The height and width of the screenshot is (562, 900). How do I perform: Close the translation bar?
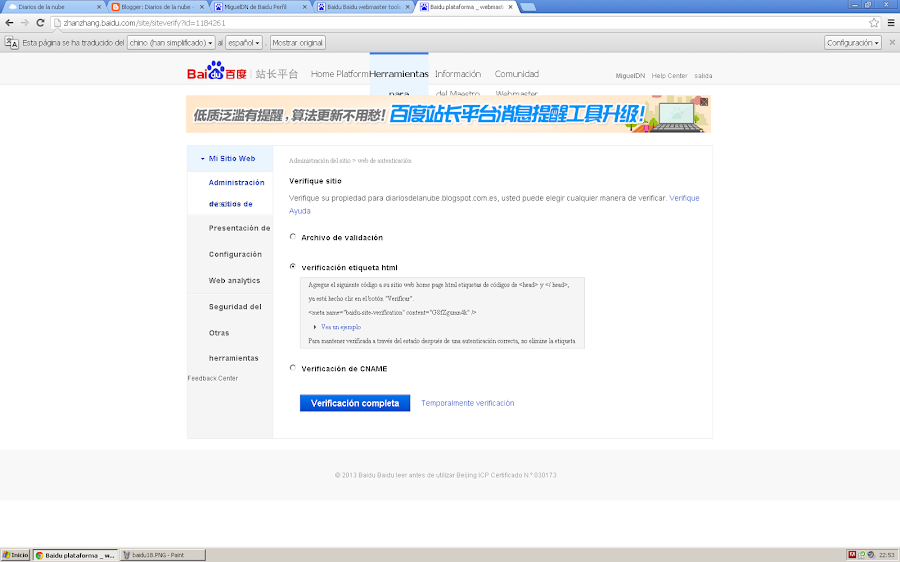point(892,42)
